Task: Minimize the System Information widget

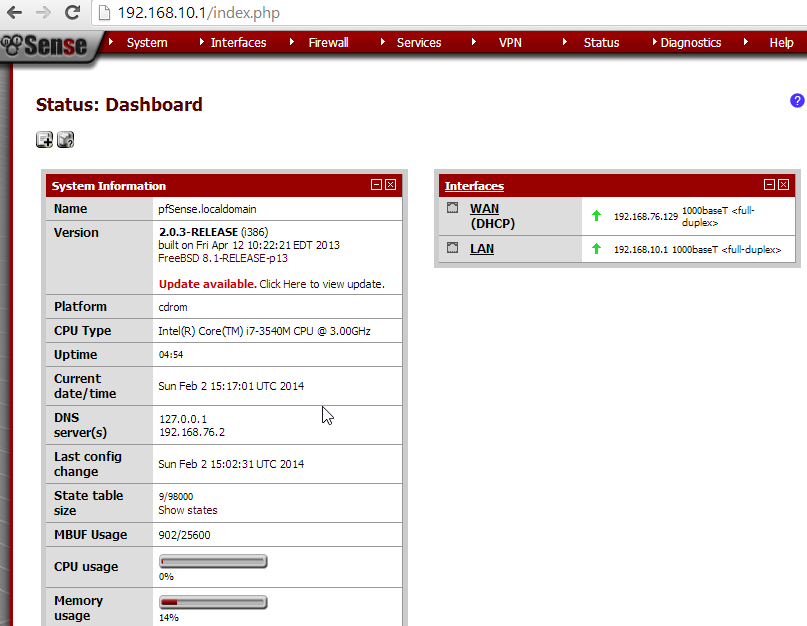Action: click(376, 184)
